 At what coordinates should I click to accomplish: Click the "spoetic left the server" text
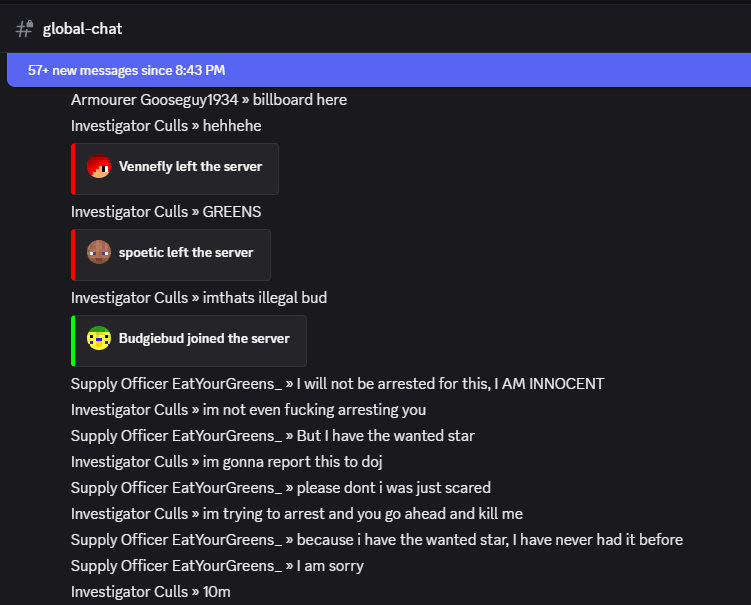pyautogui.click(x=186, y=252)
